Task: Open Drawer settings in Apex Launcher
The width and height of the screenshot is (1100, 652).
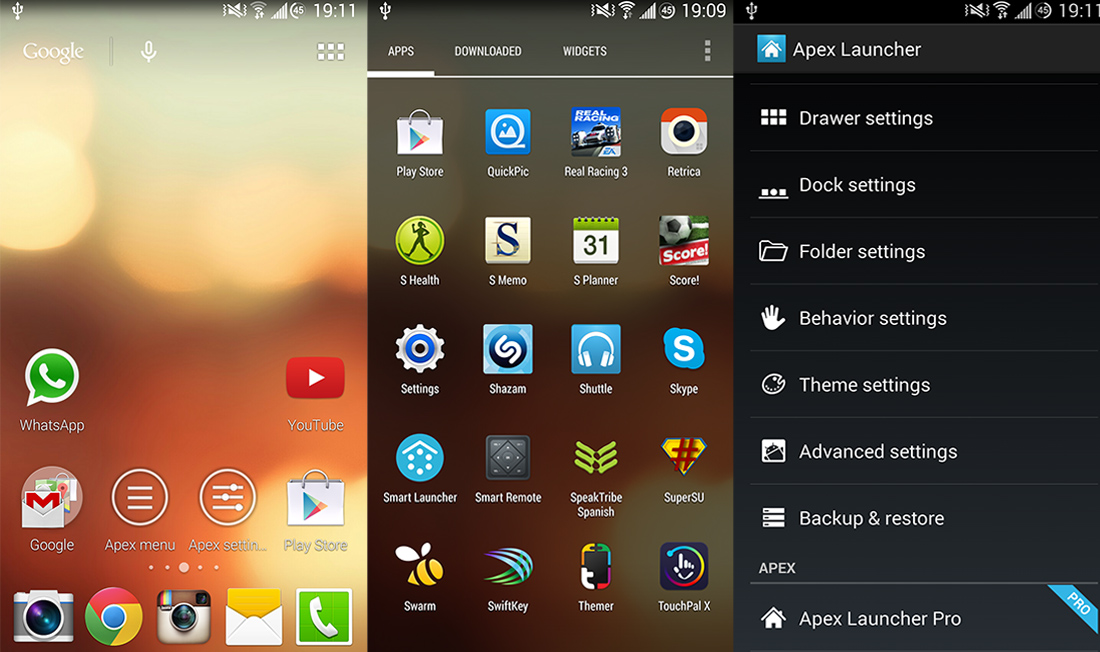Action: [865, 117]
